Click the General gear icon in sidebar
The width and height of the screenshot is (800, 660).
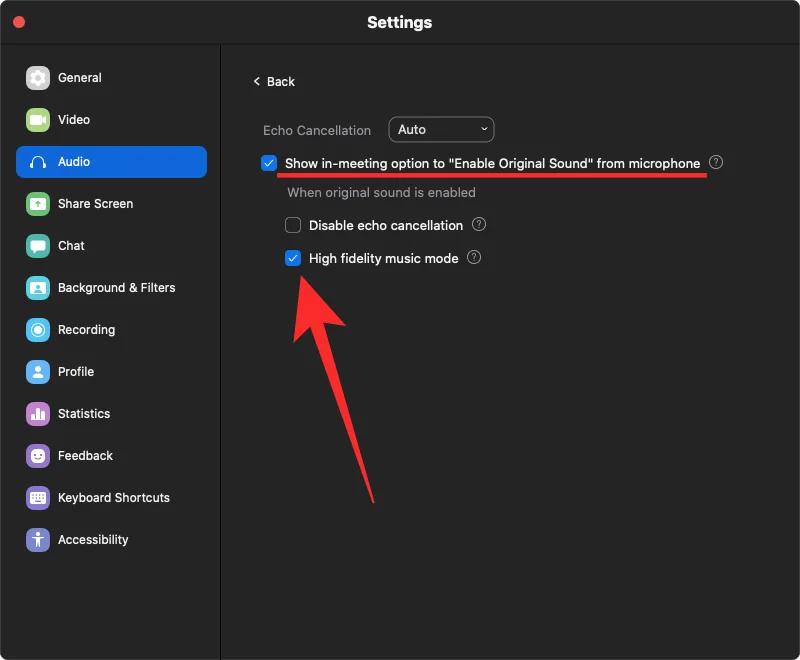(x=38, y=78)
